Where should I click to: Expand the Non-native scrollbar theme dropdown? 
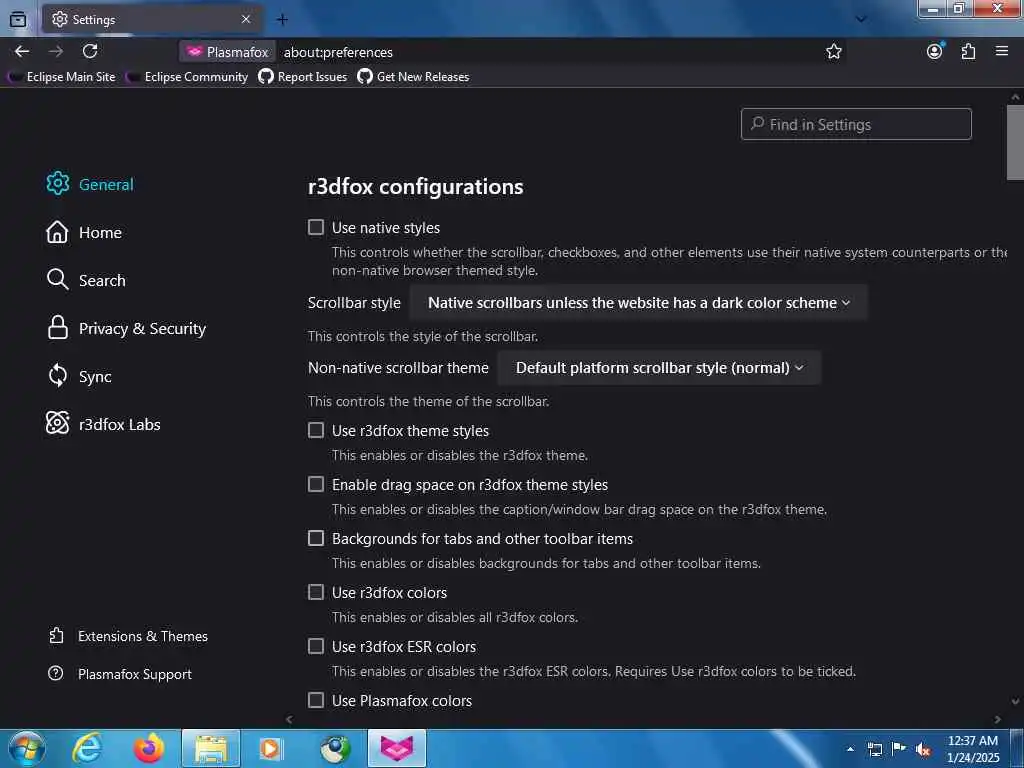(659, 368)
